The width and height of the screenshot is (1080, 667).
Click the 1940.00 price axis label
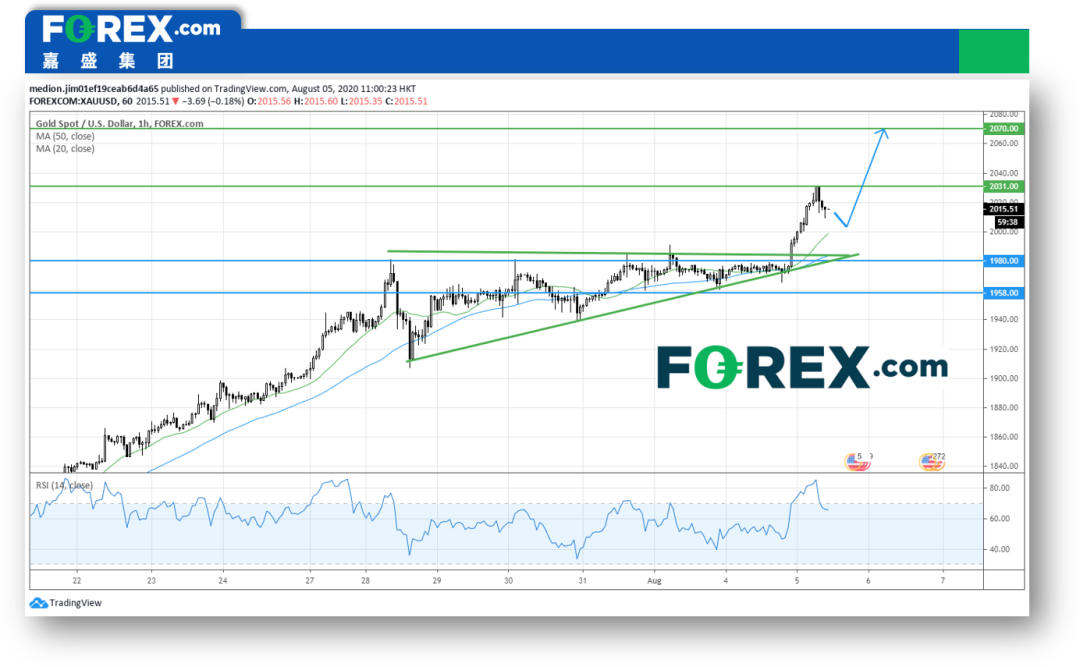1004,319
